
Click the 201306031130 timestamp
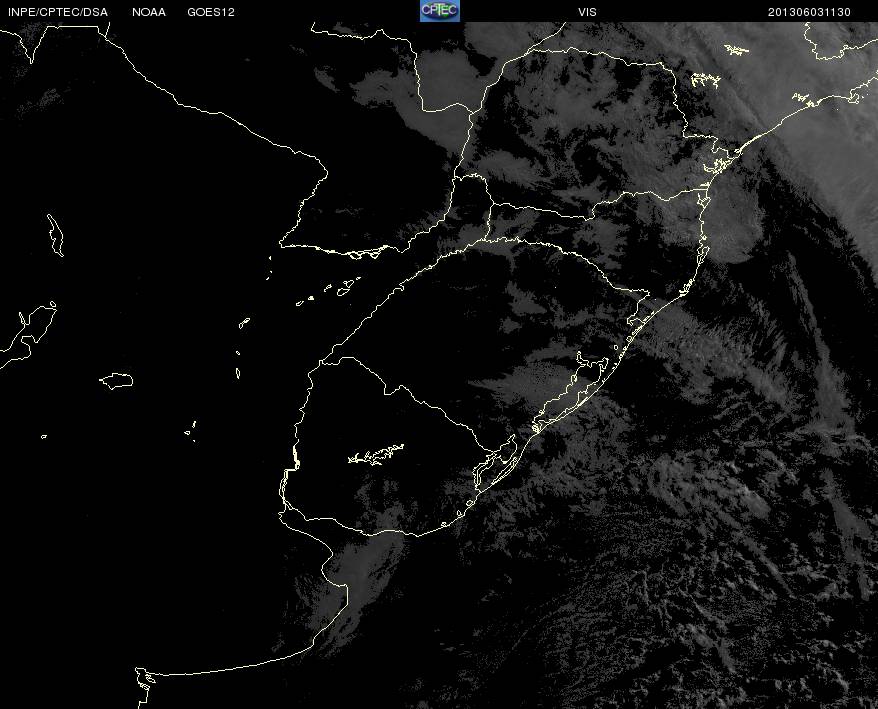click(809, 12)
